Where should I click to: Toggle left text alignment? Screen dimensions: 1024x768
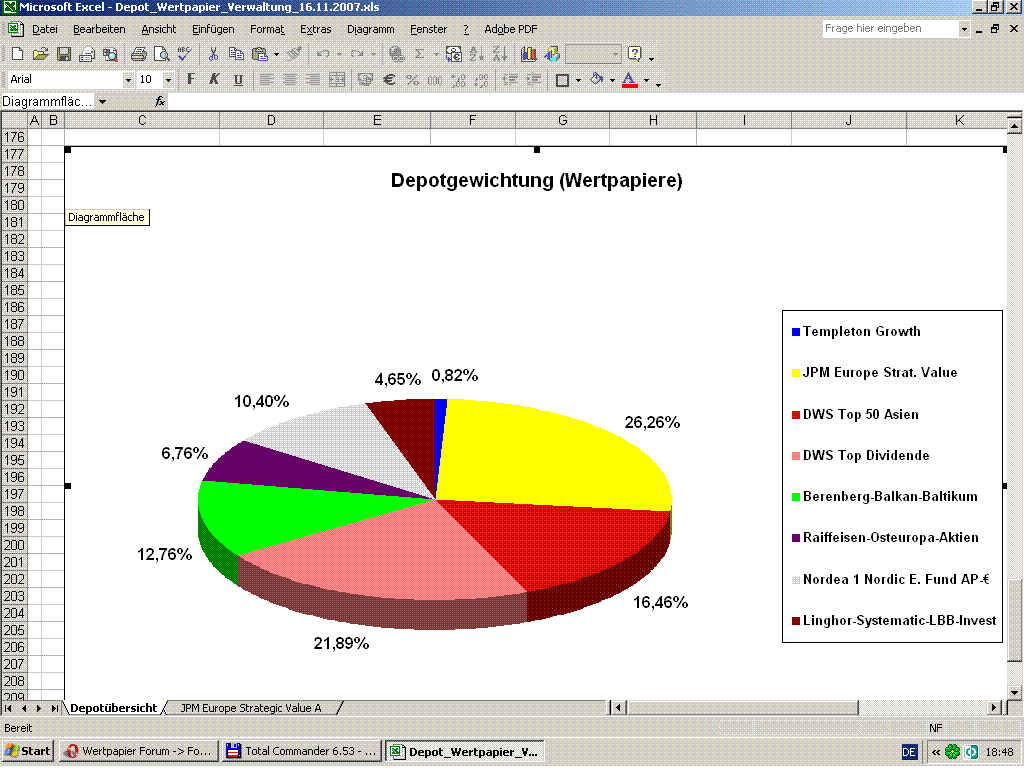(266, 80)
